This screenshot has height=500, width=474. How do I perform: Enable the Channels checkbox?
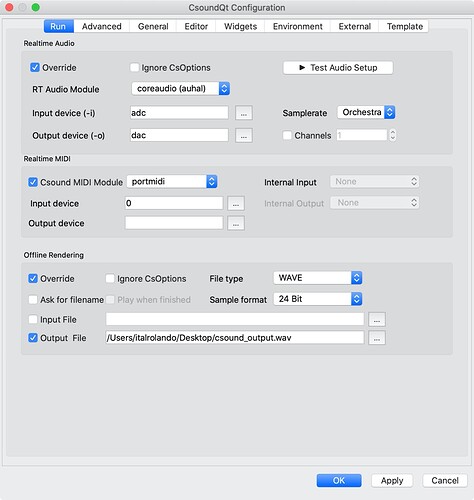click(287, 135)
